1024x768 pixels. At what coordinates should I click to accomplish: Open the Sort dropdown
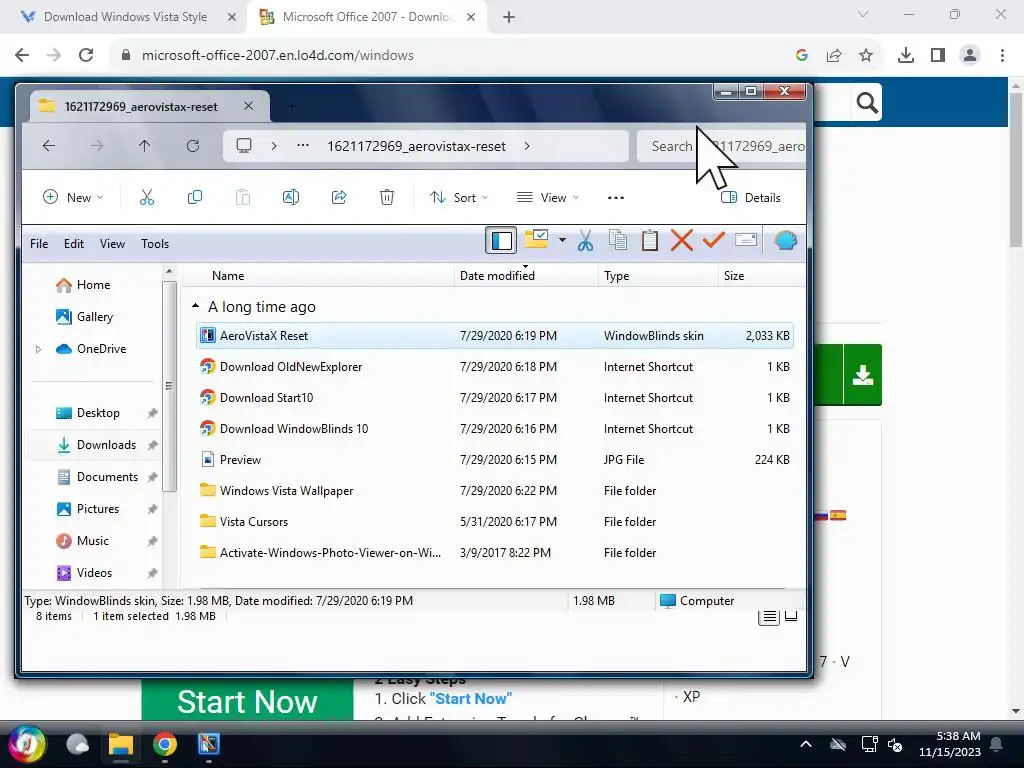coord(458,197)
